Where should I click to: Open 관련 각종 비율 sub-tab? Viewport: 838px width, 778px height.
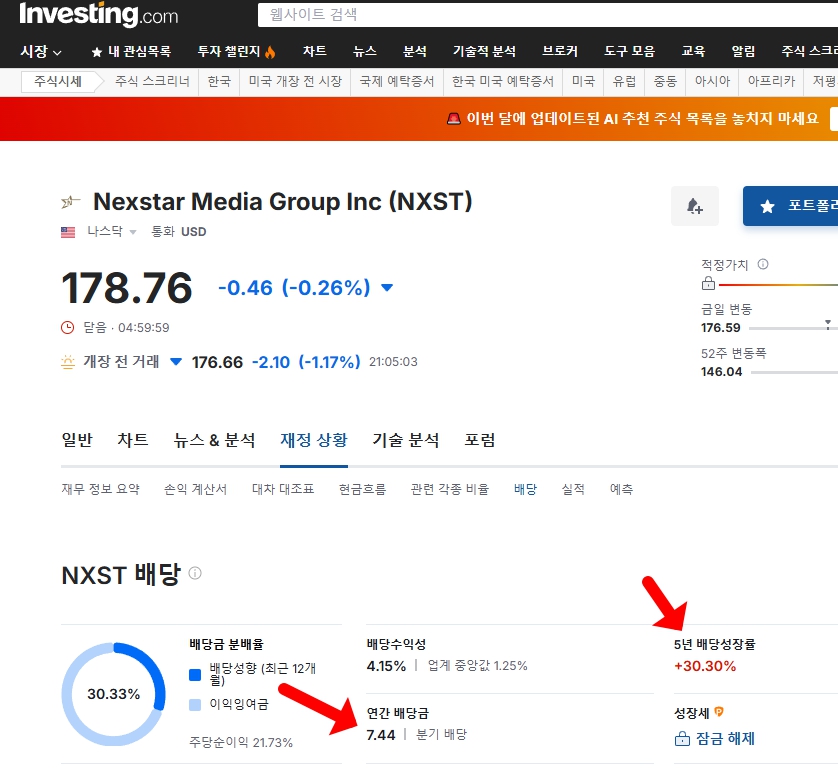pyautogui.click(x=449, y=489)
